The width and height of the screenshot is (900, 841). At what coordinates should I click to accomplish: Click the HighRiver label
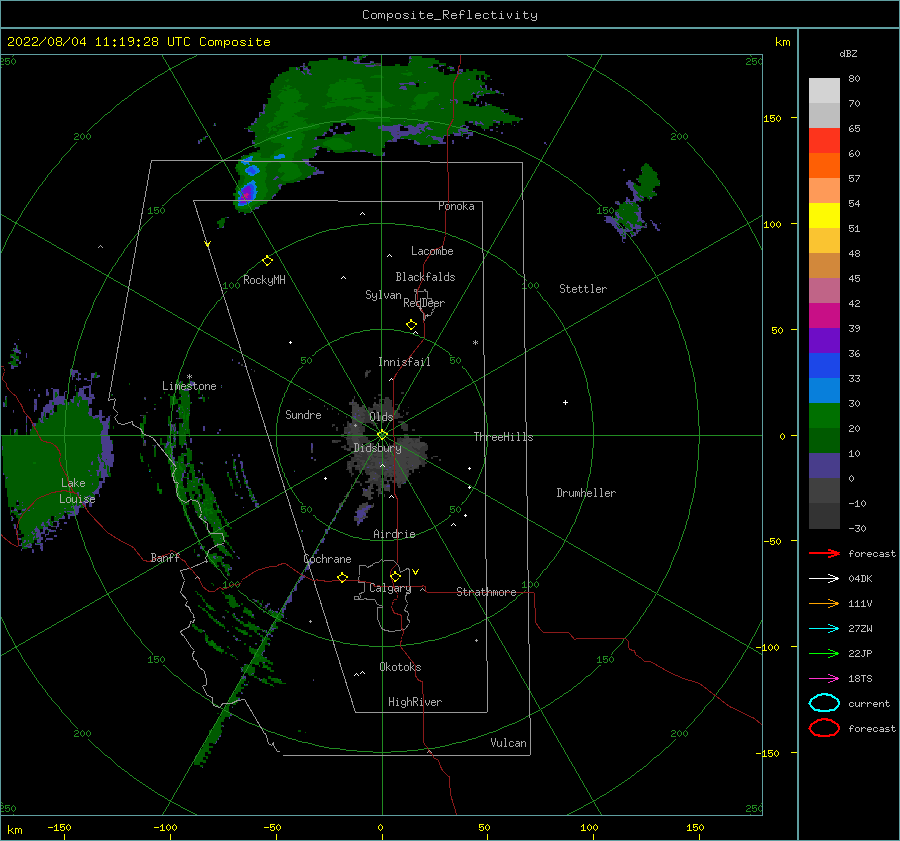click(415, 702)
